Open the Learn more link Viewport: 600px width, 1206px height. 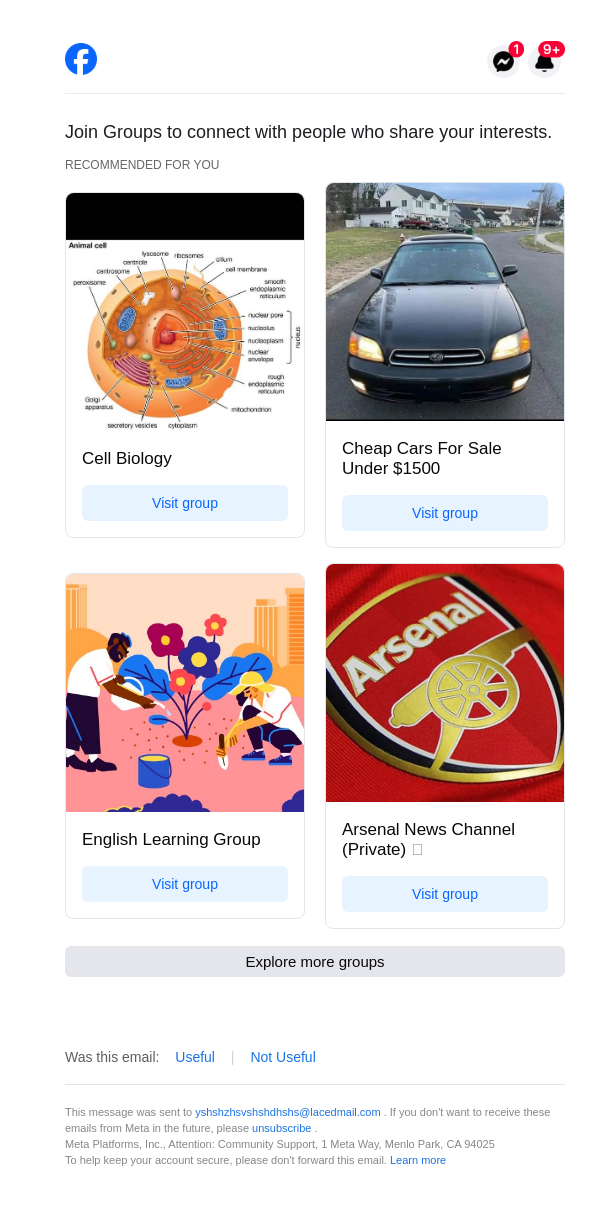(418, 1160)
